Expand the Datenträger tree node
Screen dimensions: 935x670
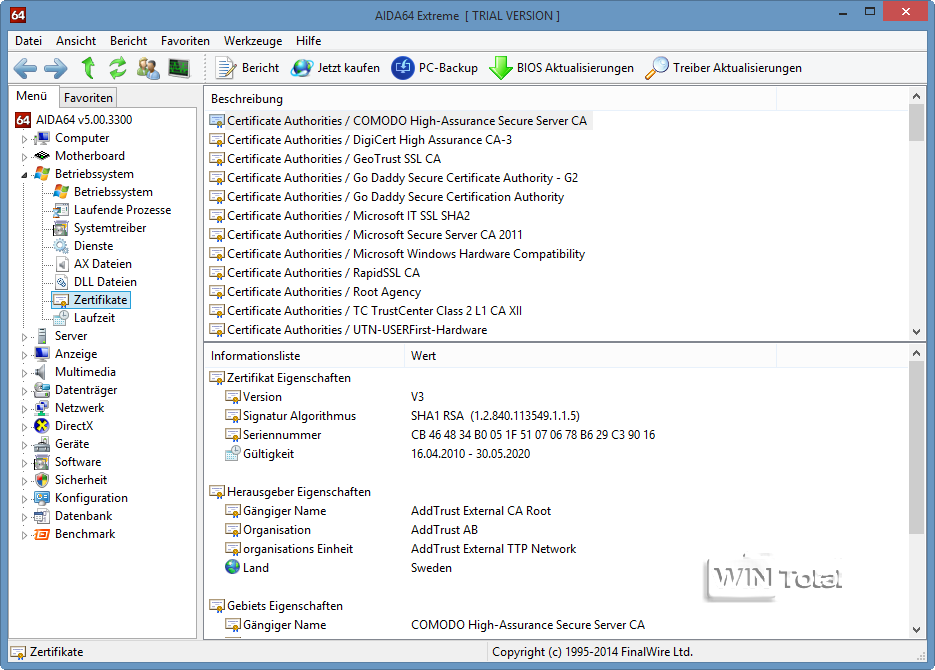(x=24, y=391)
